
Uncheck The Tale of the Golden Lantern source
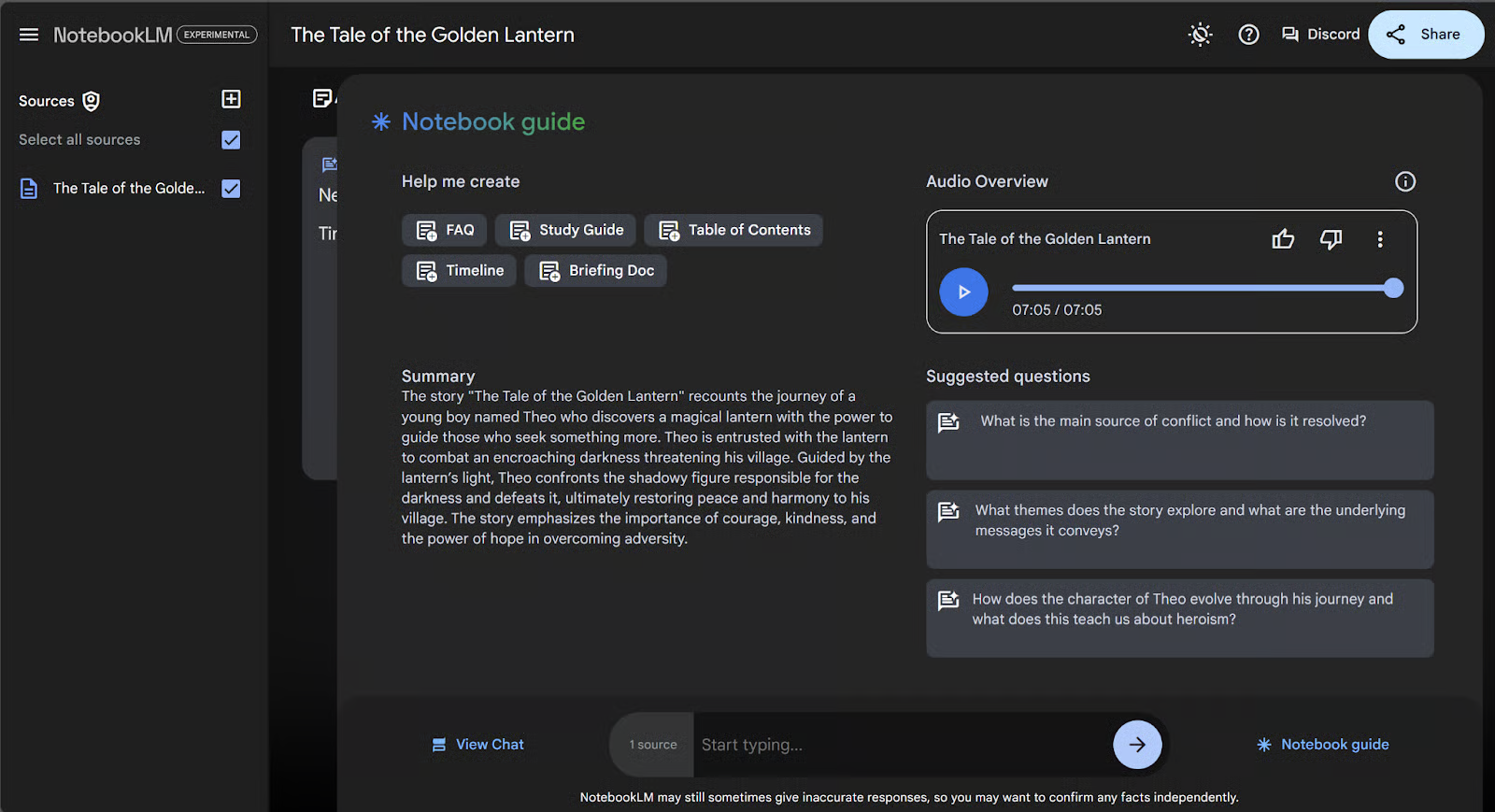(231, 189)
